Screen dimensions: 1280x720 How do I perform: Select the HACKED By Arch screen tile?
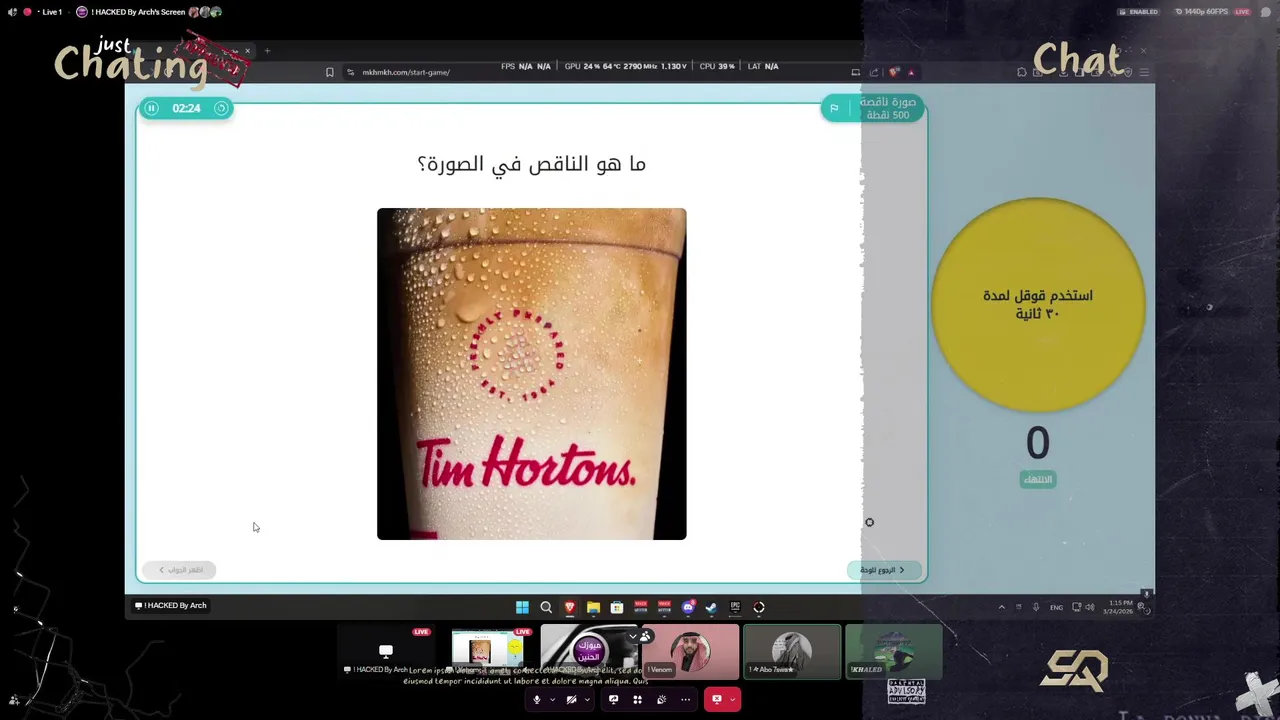pos(386,652)
